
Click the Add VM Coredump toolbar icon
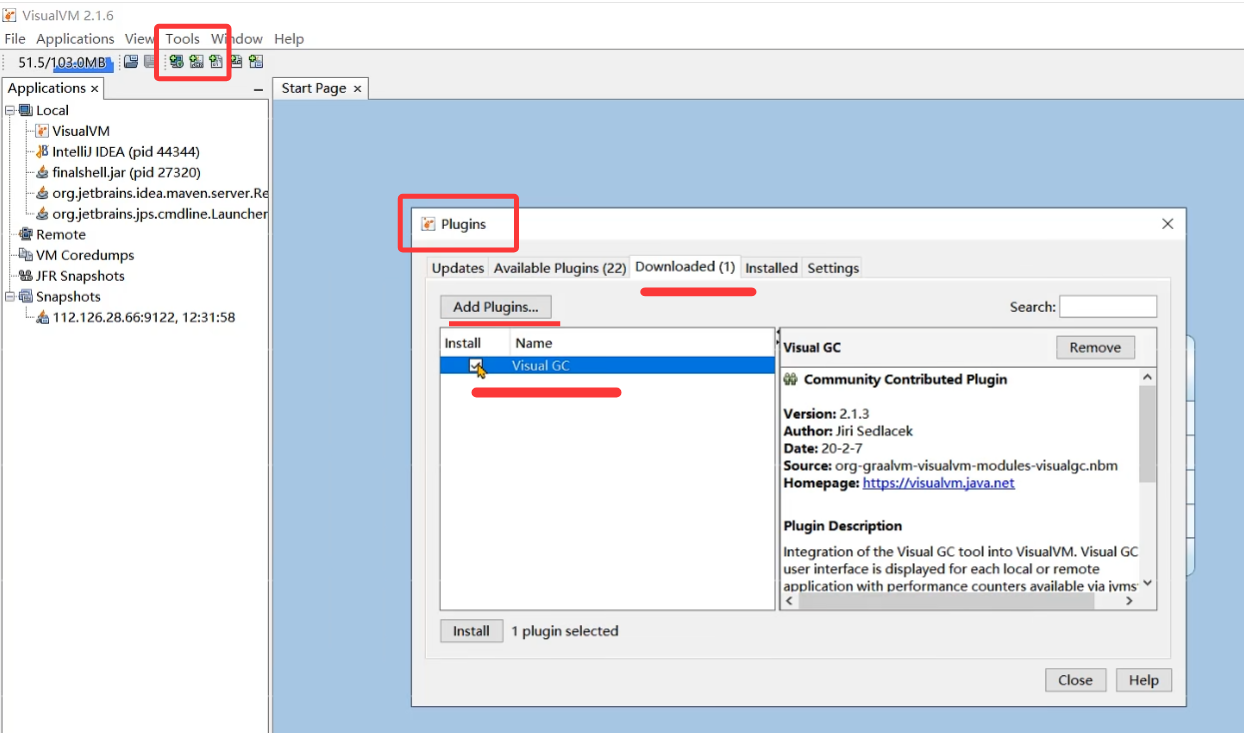pos(216,62)
